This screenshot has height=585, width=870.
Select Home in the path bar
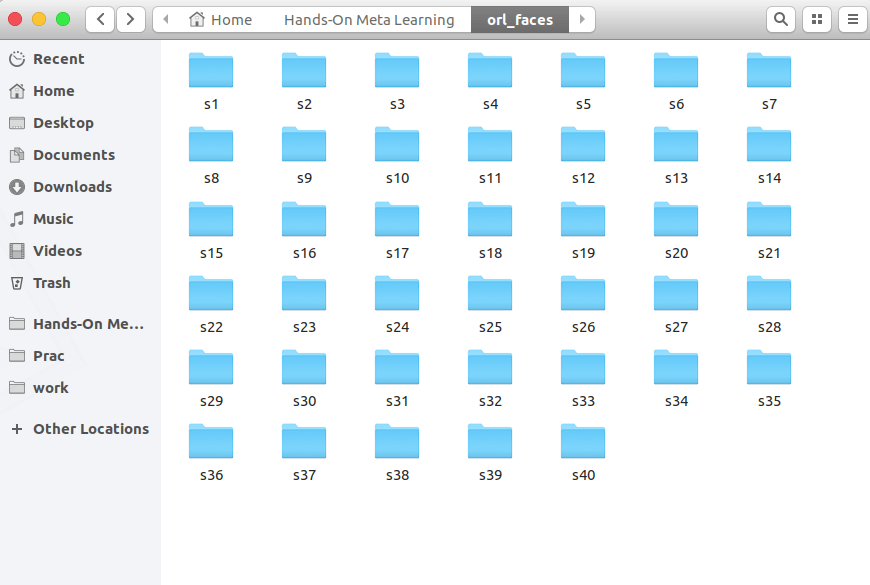(x=221, y=20)
